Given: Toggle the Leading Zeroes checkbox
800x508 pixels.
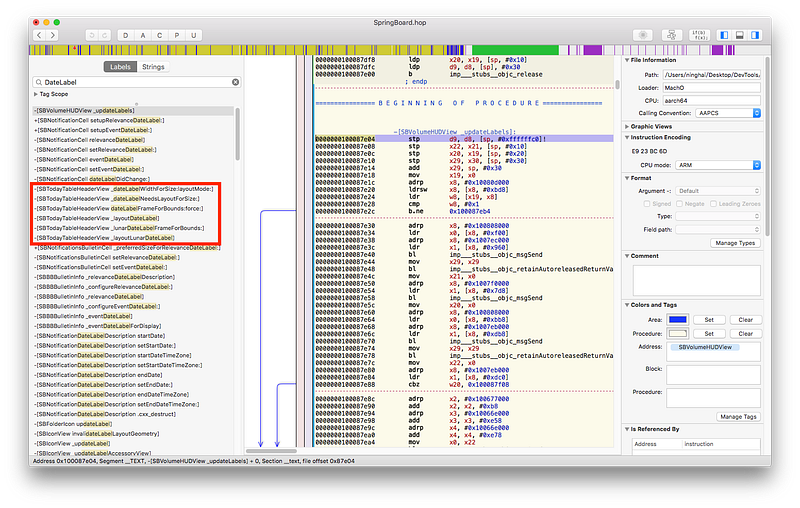Looking at the screenshot, I should pos(713,204).
